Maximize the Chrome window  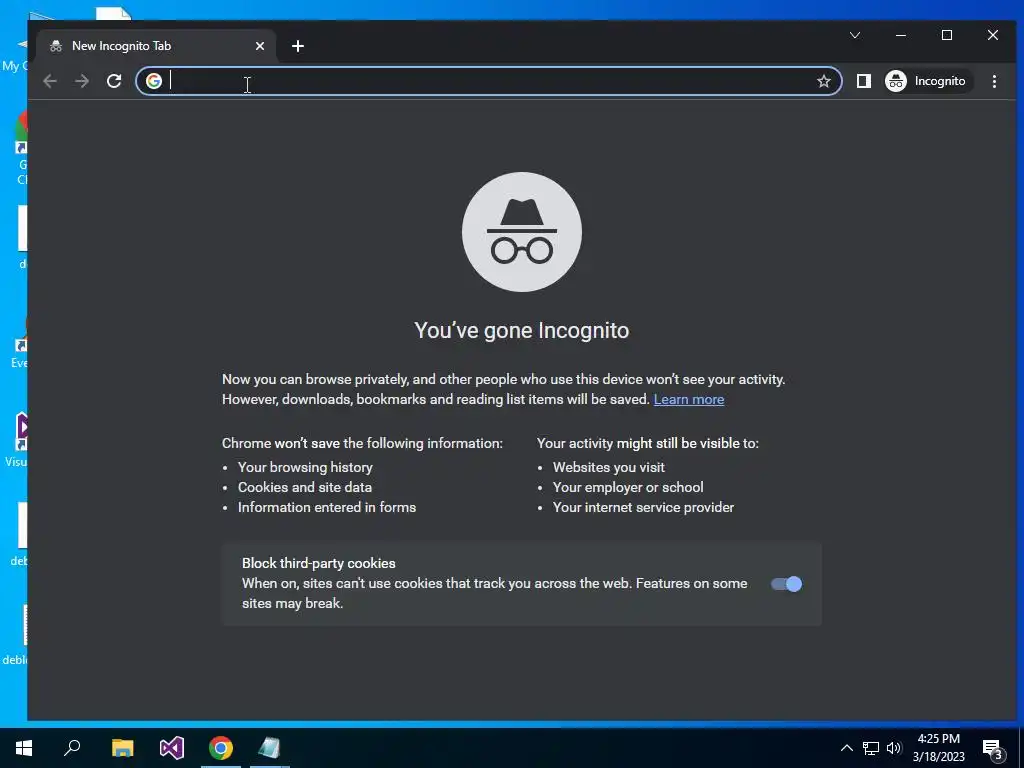pyautogui.click(x=947, y=35)
